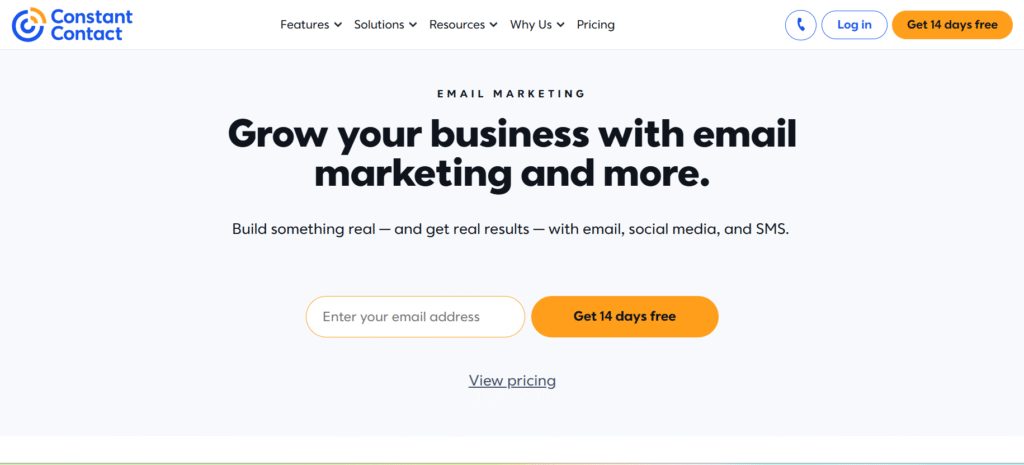Open the Solutions menu label
The image size is (1024, 465).
pos(379,25)
